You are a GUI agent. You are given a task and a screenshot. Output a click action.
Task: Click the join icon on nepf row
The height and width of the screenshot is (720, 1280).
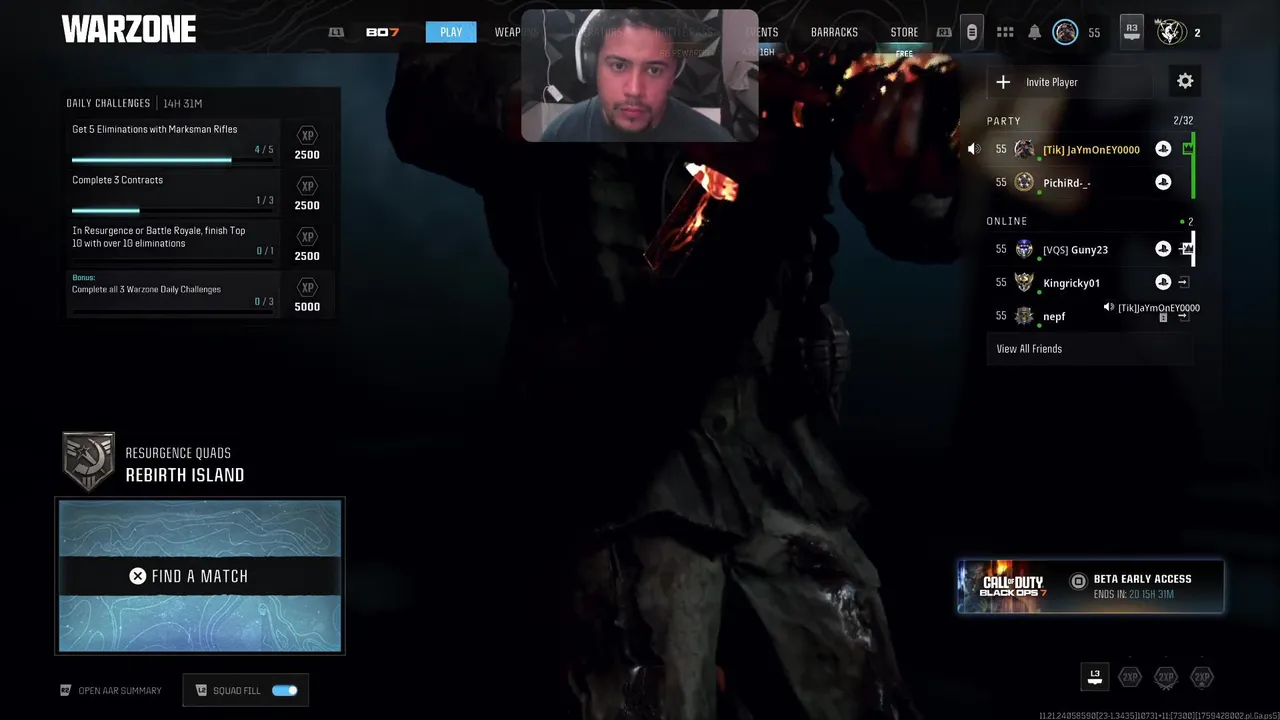[x=1183, y=316]
